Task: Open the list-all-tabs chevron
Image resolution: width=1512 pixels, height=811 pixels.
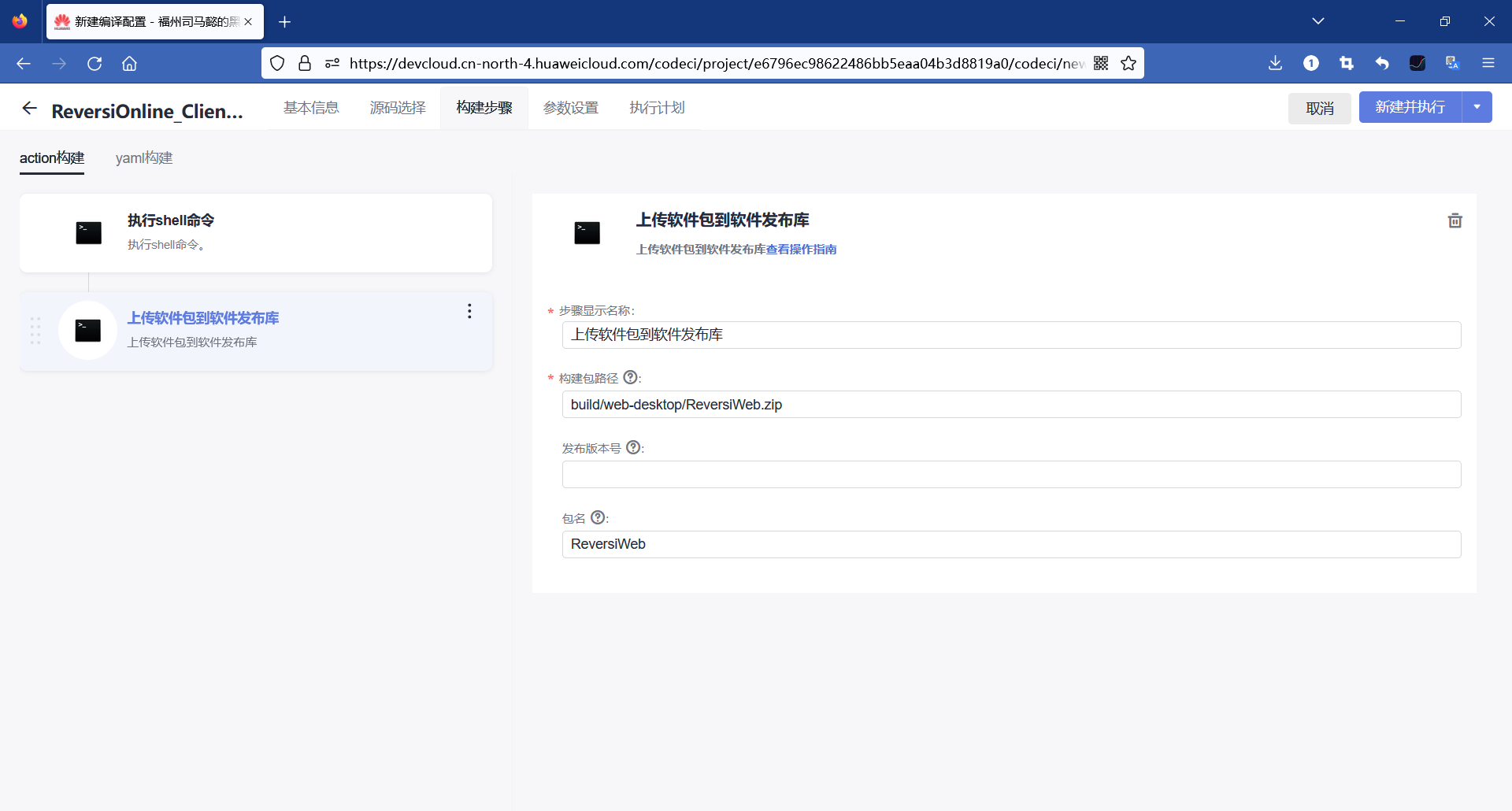Action: click(1319, 21)
